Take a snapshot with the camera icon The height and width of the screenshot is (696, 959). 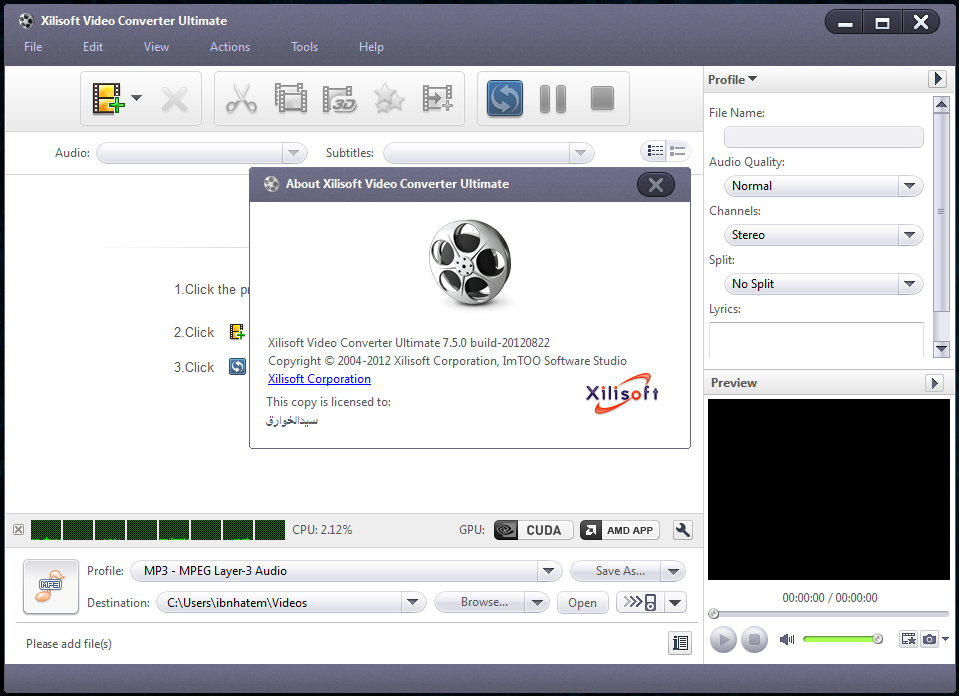929,638
